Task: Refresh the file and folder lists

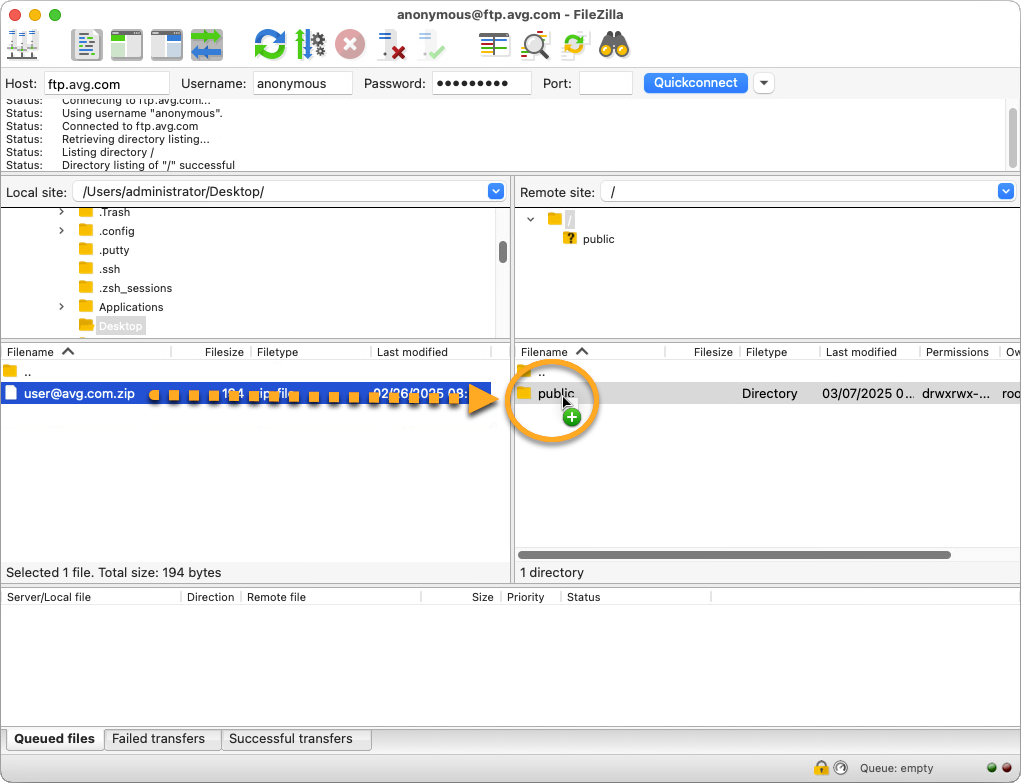Action: click(x=269, y=45)
